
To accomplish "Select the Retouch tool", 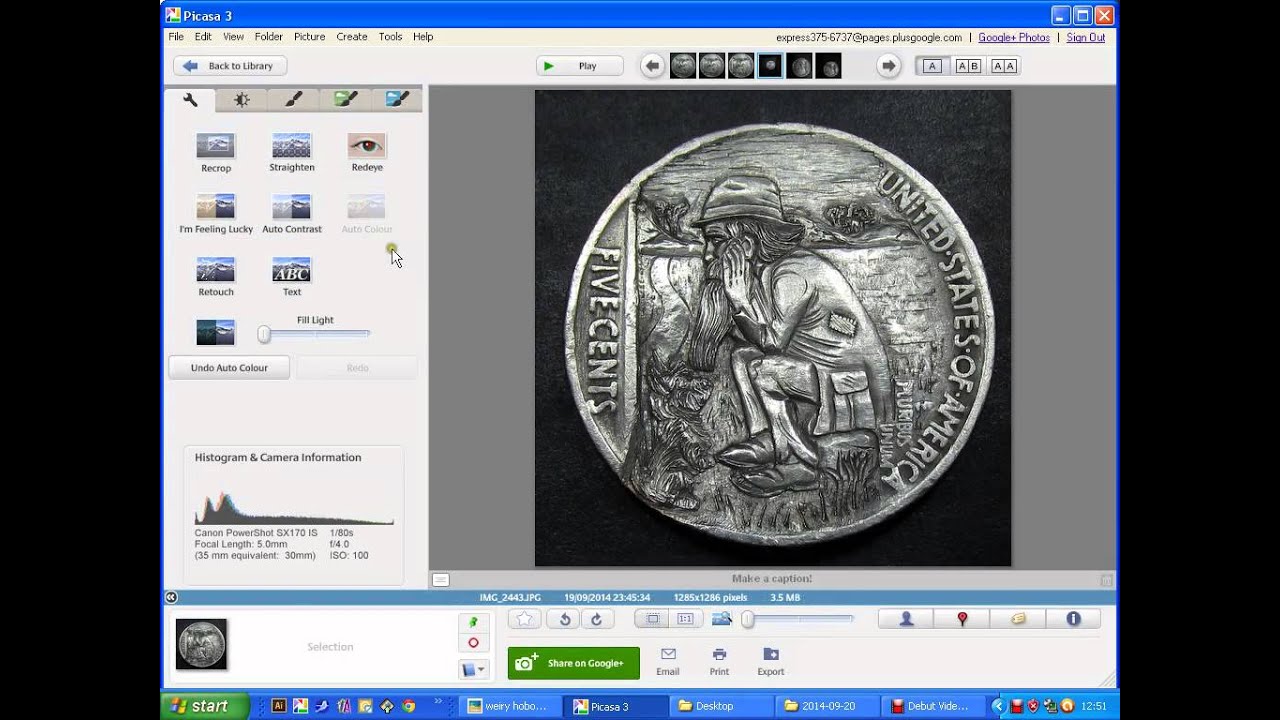I will pyautogui.click(x=215, y=277).
